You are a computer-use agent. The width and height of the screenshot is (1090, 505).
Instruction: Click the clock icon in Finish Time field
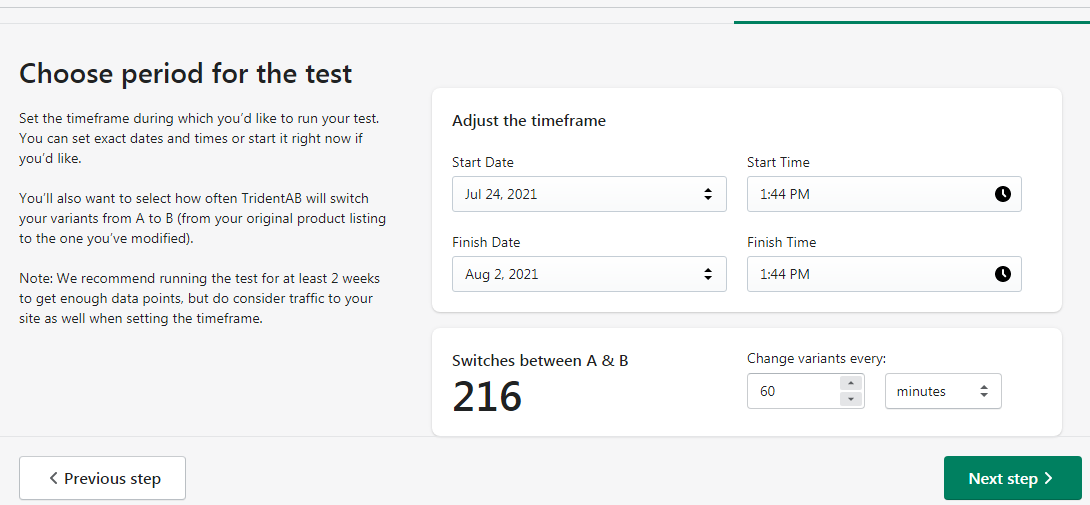tap(1002, 274)
